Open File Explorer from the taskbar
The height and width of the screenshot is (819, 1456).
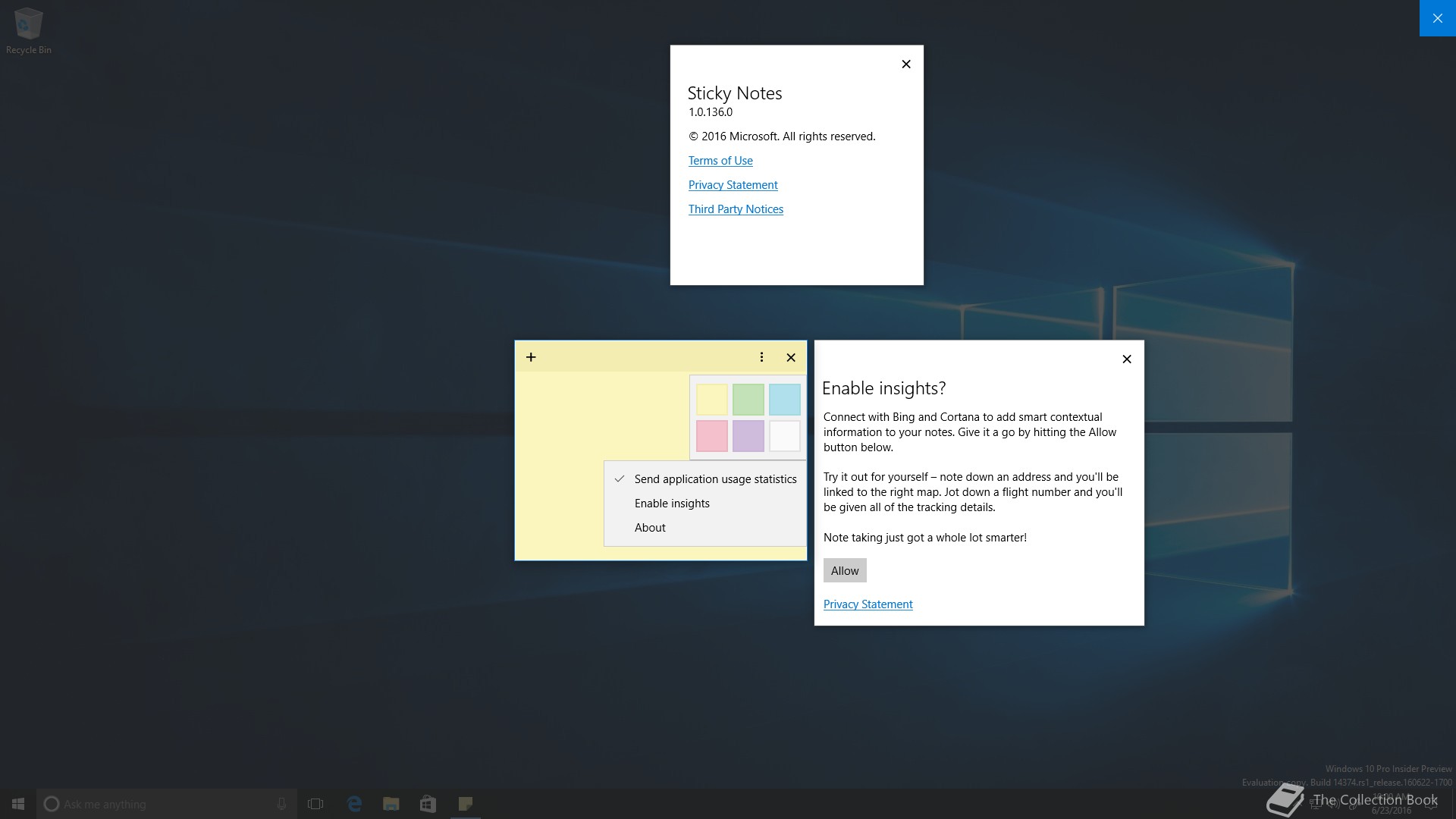391,804
